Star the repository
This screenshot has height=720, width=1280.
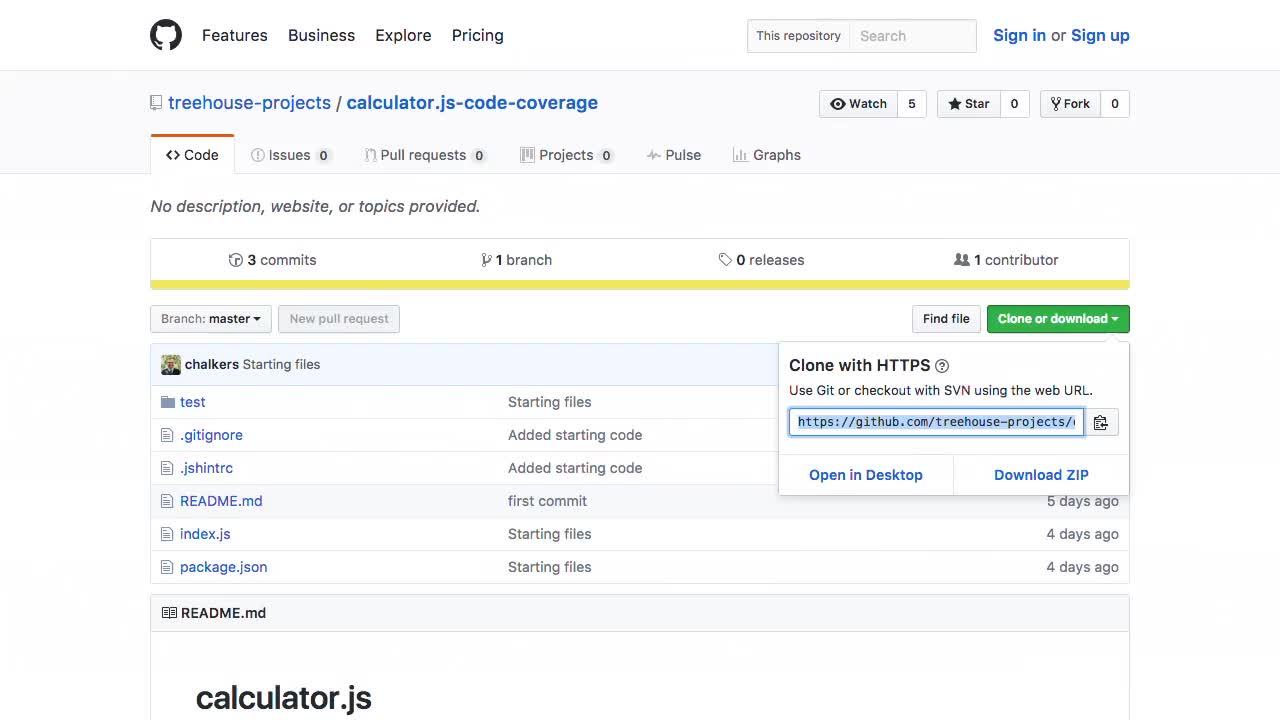point(968,103)
